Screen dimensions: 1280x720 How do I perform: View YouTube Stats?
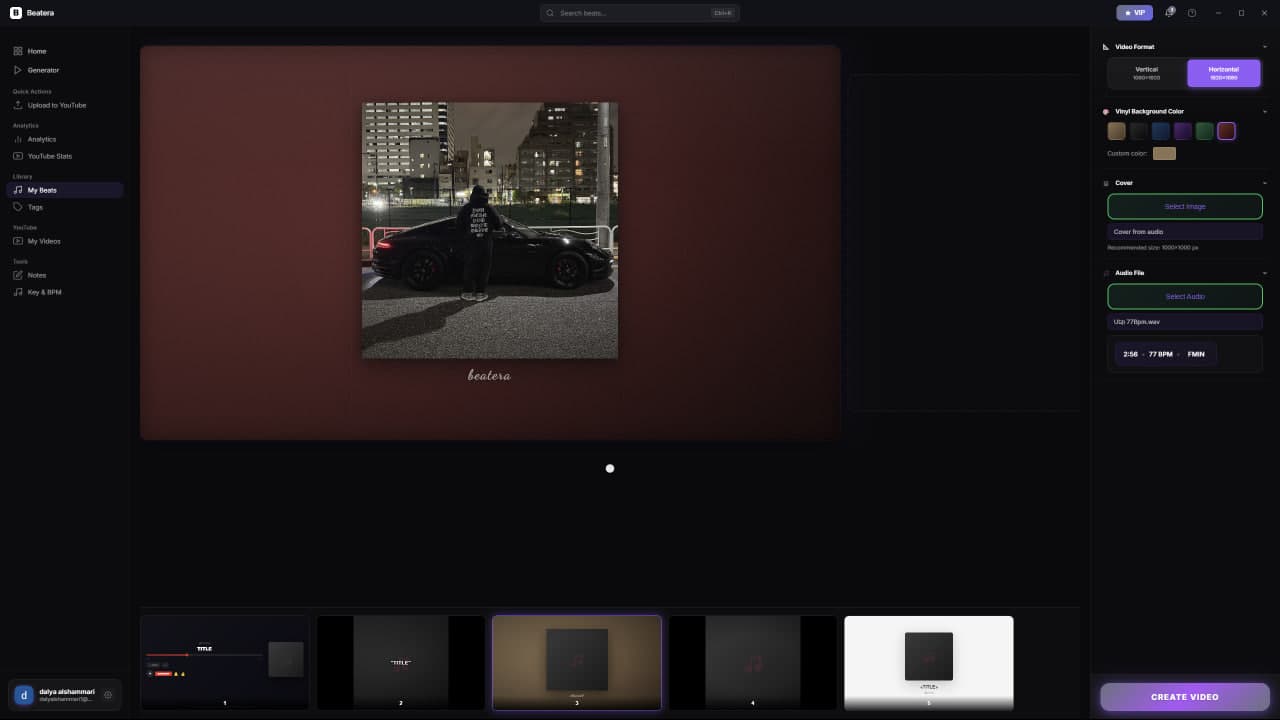click(x=48, y=156)
